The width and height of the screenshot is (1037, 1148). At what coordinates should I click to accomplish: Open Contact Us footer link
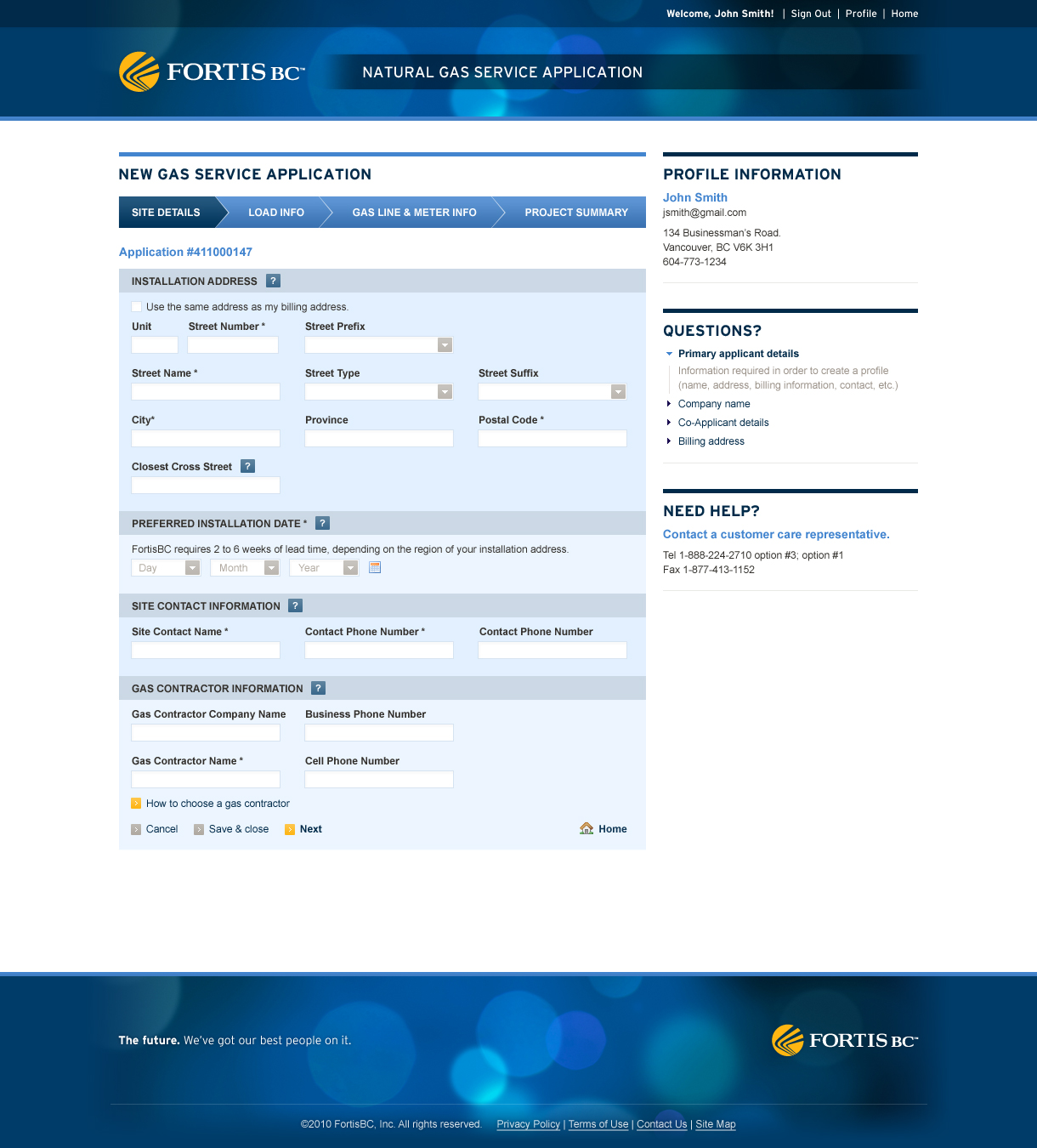[x=661, y=1124]
